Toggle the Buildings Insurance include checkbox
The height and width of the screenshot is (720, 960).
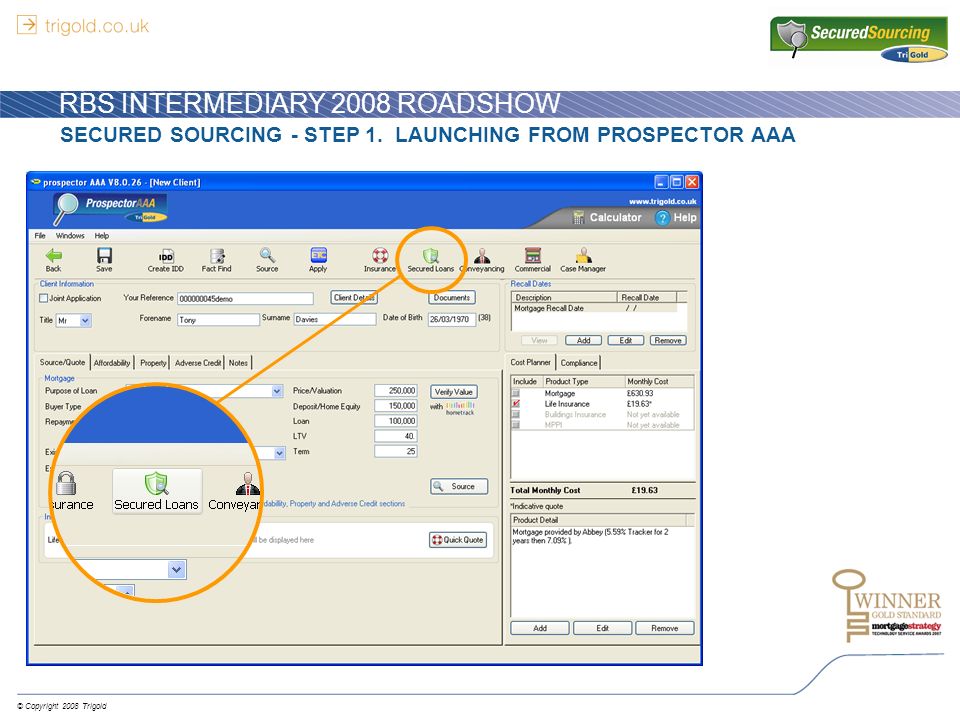tap(516, 414)
